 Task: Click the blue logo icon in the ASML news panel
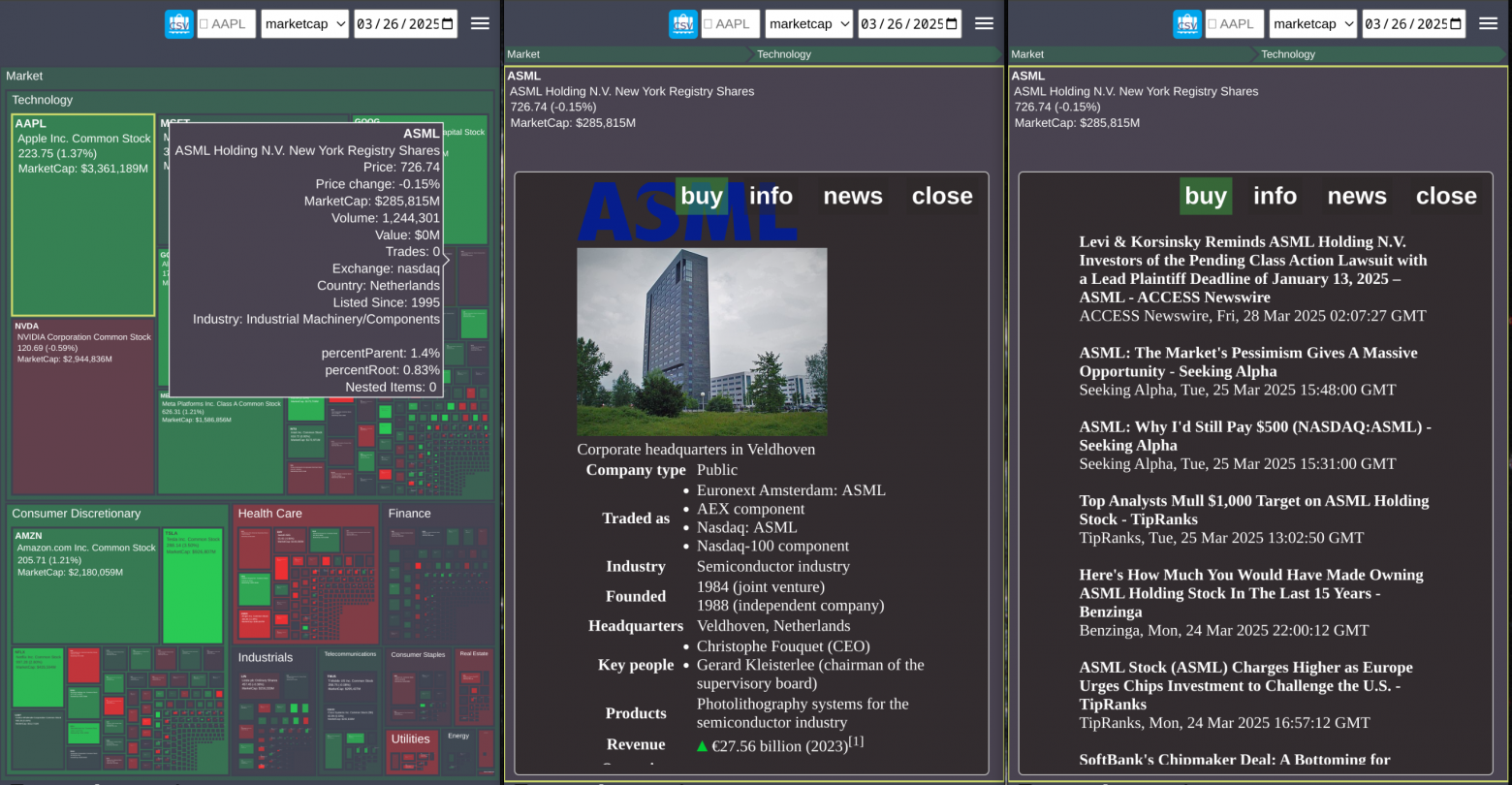pos(1187,24)
